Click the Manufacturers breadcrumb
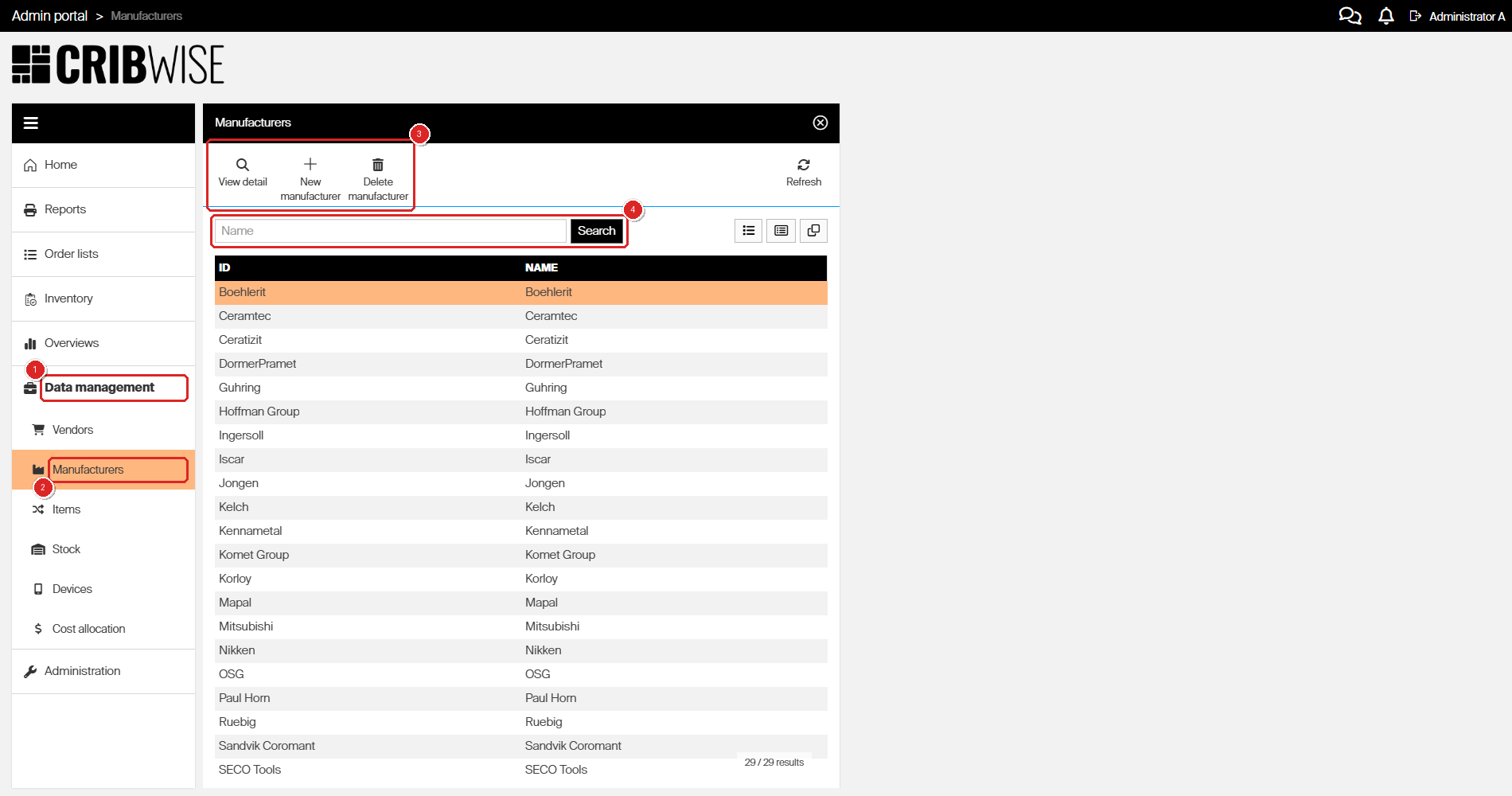This screenshot has width=1512, height=796. pos(146,16)
